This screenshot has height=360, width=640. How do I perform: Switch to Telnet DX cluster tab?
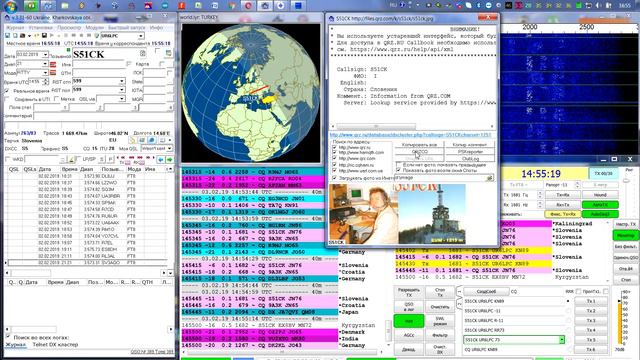(x=55, y=344)
